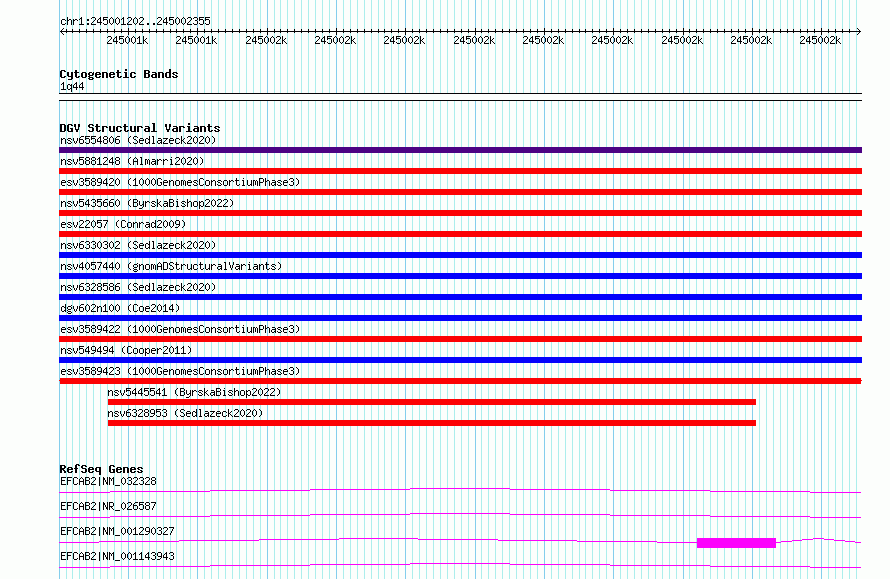
Task: Open nsv4057440 (gnomADStructuralVariants) entry
Action: click(171, 266)
